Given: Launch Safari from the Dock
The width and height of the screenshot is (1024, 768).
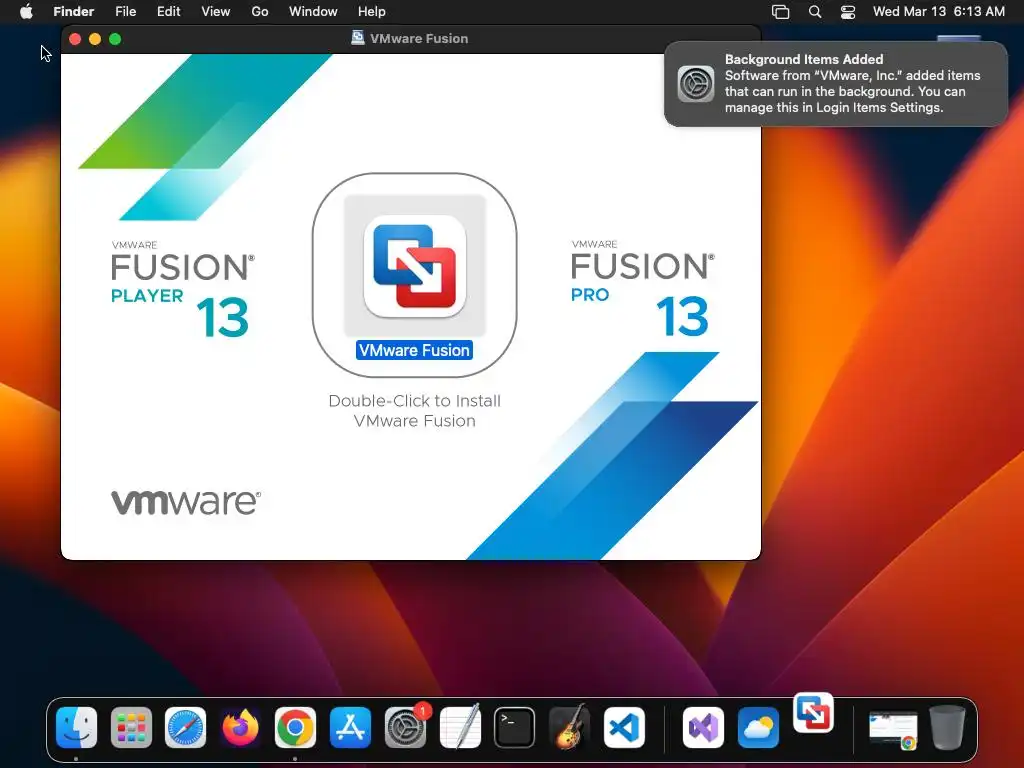Looking at the screenshot, I should pyautogui.click(x=185, y=727).
